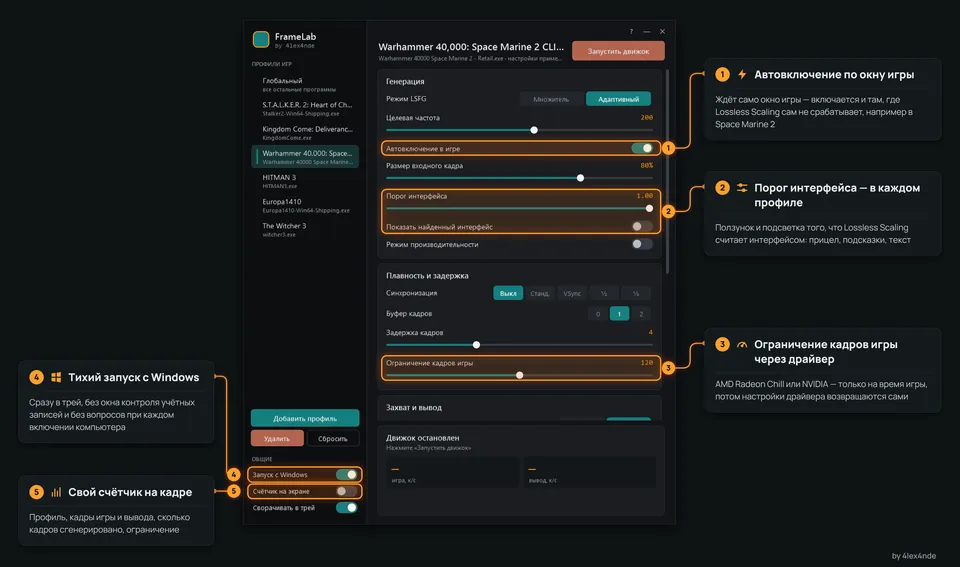Click the вывод, к/с stats box

pyautogui.click(x=590, y=472)
